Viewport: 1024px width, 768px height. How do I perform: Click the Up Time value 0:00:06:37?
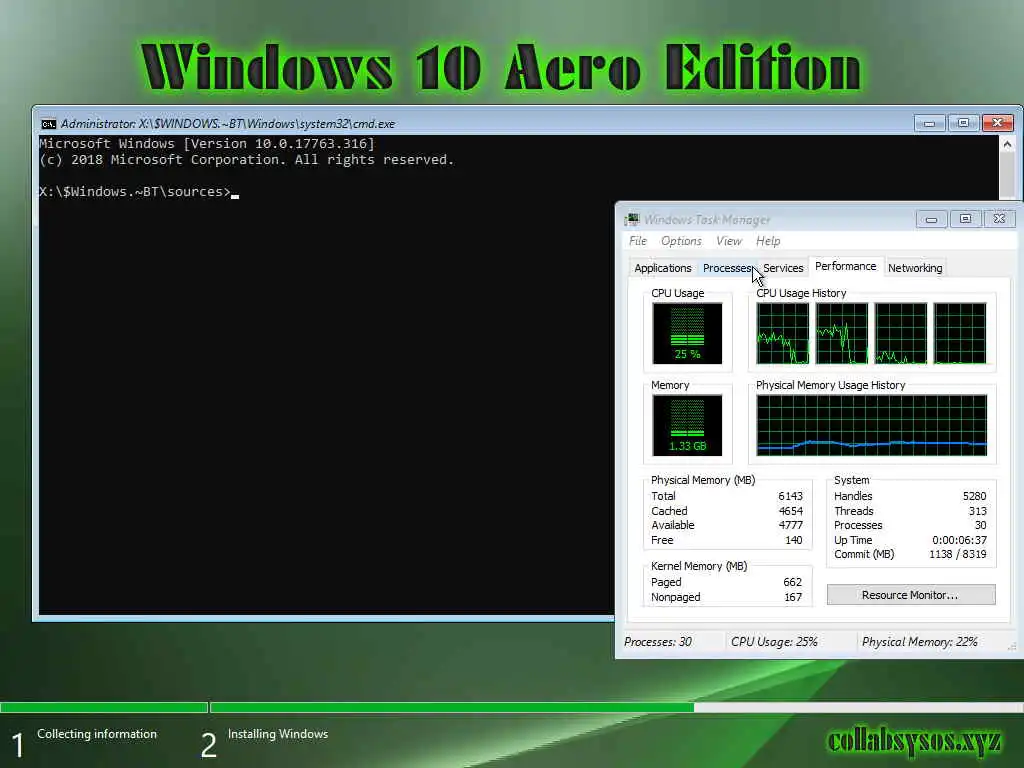click(x=959, y=540)
